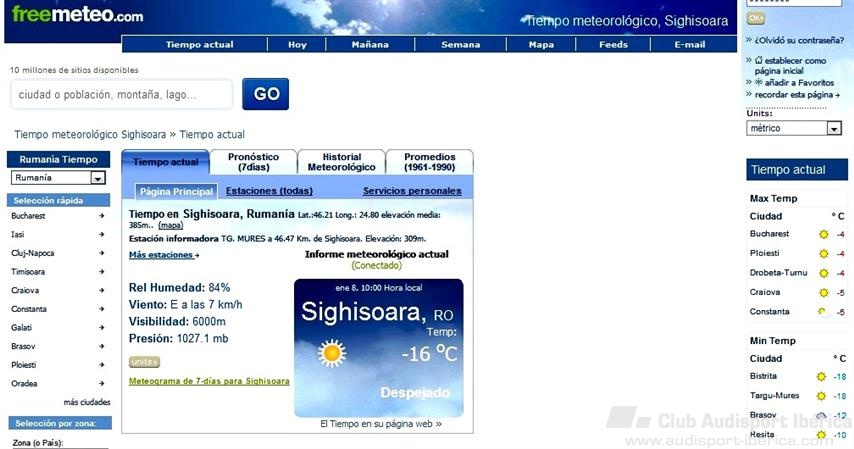Click the large sun icon in Sighisoara forecast
Screen dimensions: 854x449
pos(332,353)
